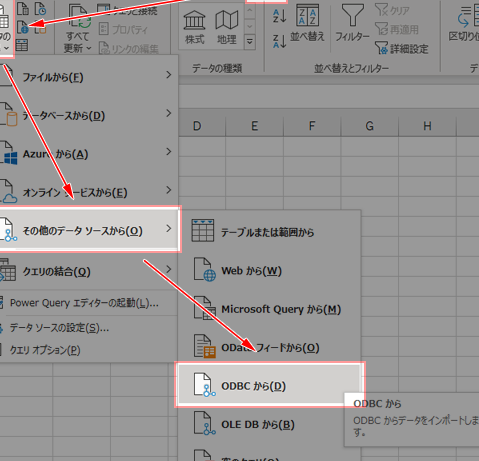
Task: Click the すべて更新 refresh icon
Action: tap(79, 17)
